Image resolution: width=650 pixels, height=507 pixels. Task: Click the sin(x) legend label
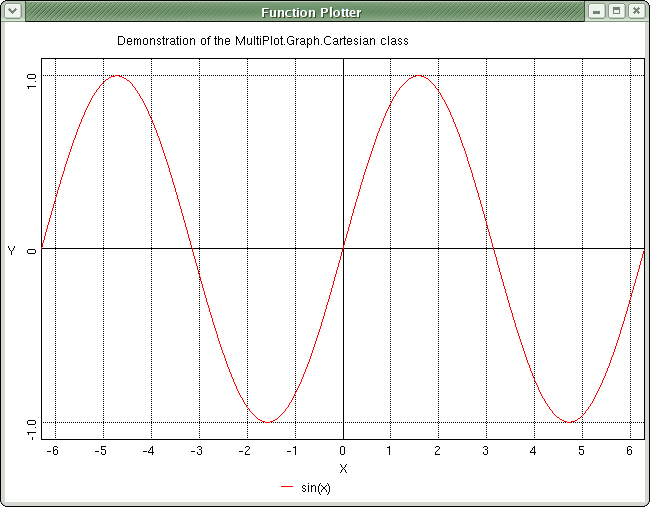315,488
